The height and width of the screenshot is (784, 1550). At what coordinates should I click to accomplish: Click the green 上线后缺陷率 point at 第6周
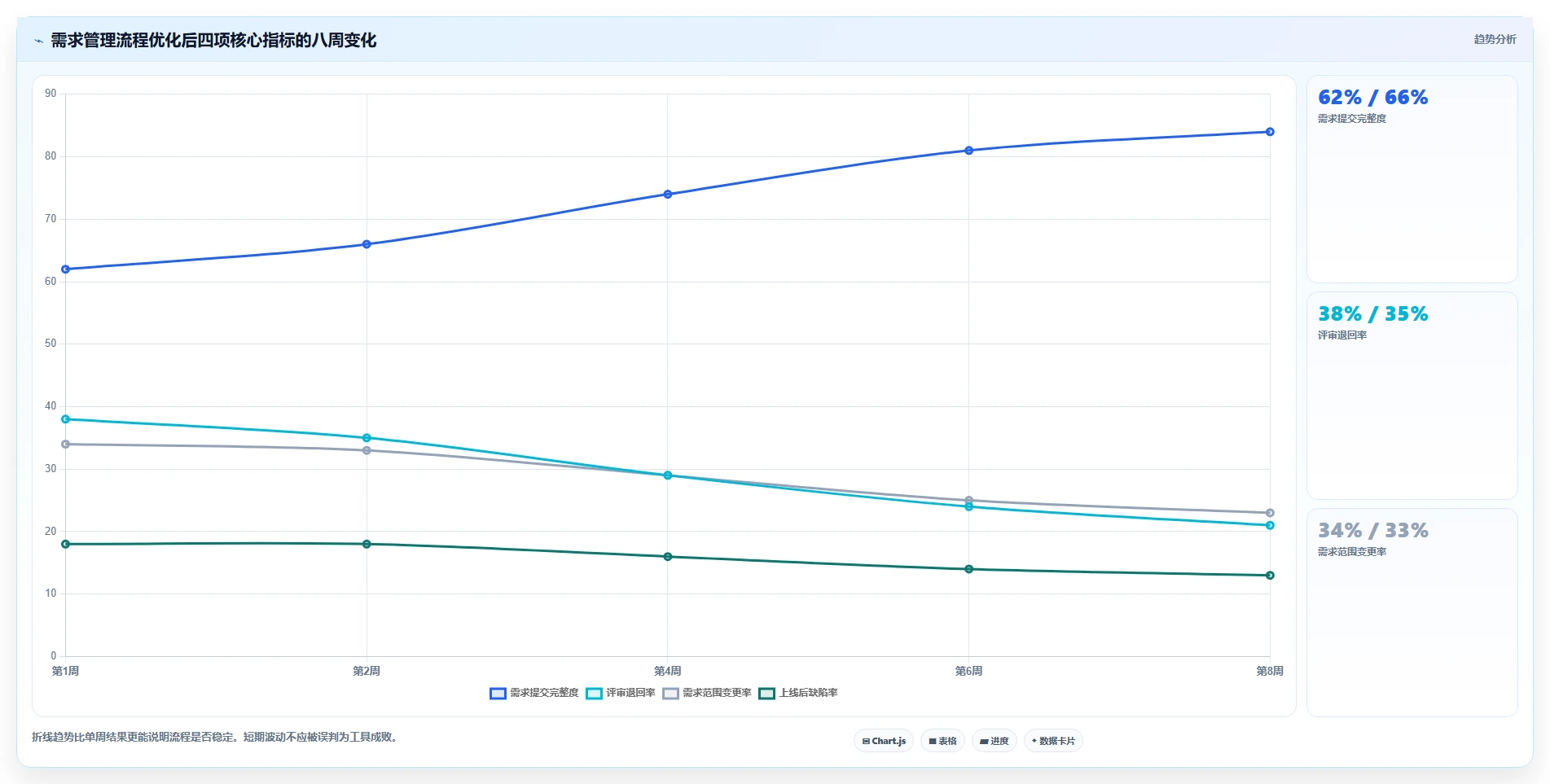click(968, 569)
